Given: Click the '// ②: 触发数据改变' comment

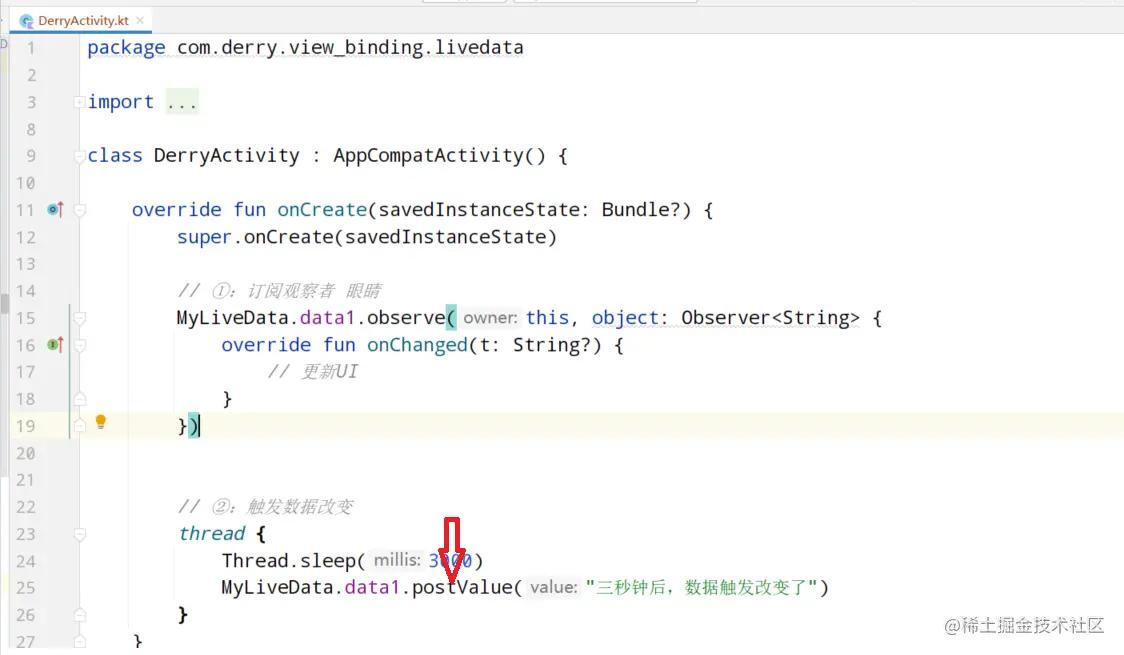Looking at the screenshot, I should pyautogui.click(x=266, y=507).
